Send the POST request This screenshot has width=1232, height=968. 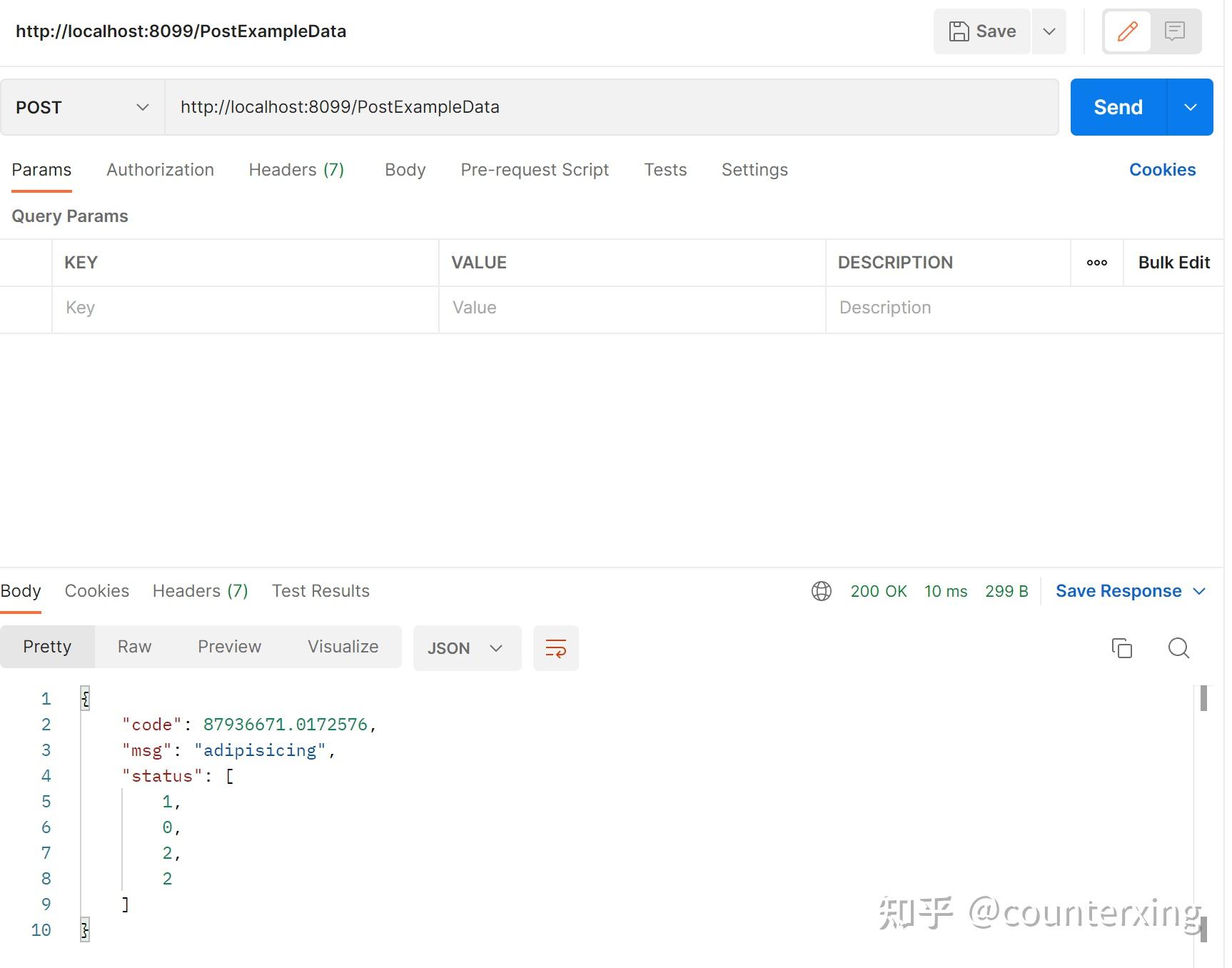(1118, 107)
